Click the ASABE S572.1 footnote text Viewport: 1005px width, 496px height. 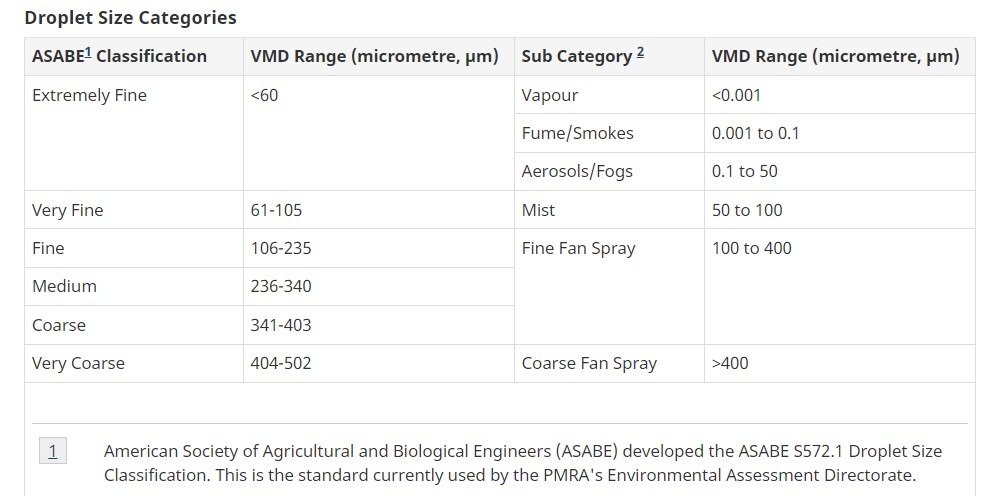pyautogui.click(x=522, y=463)
